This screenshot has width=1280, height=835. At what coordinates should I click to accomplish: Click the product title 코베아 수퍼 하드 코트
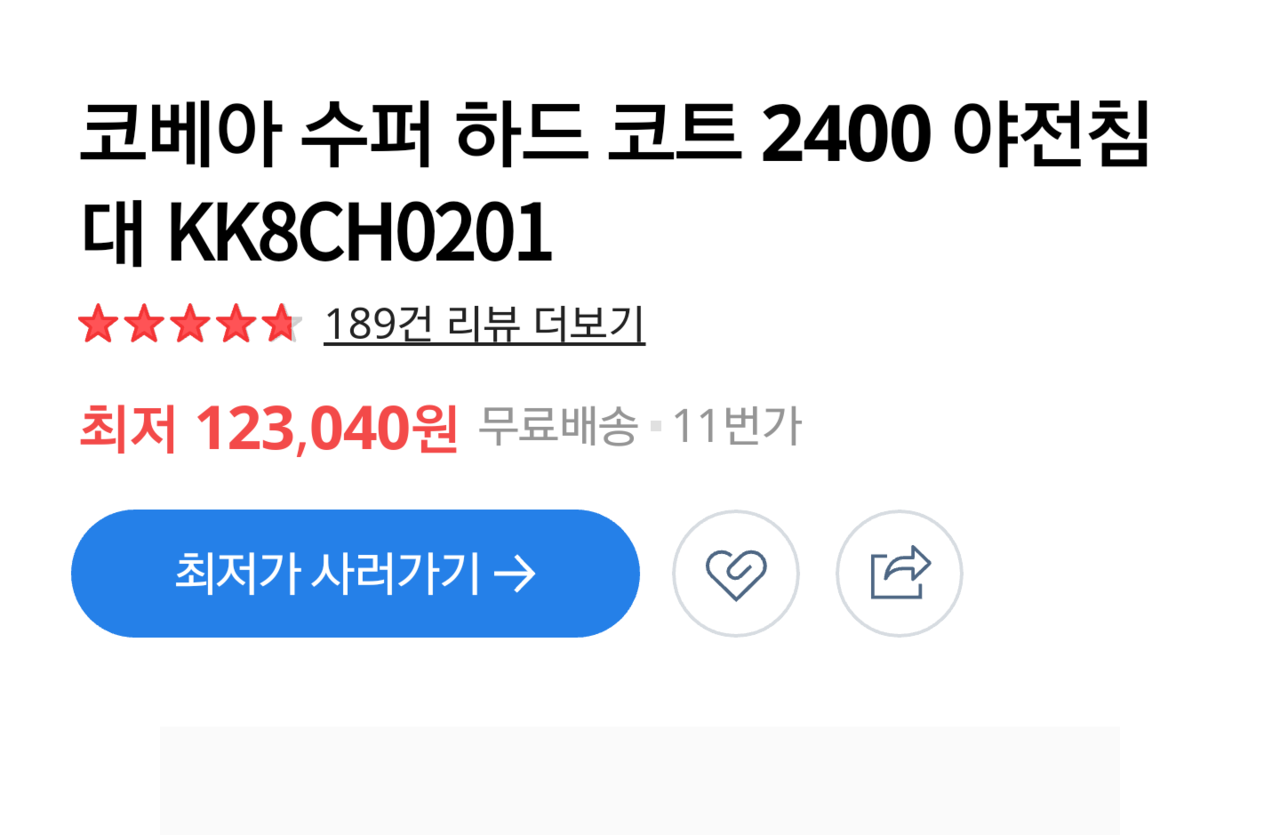point(411,135)
